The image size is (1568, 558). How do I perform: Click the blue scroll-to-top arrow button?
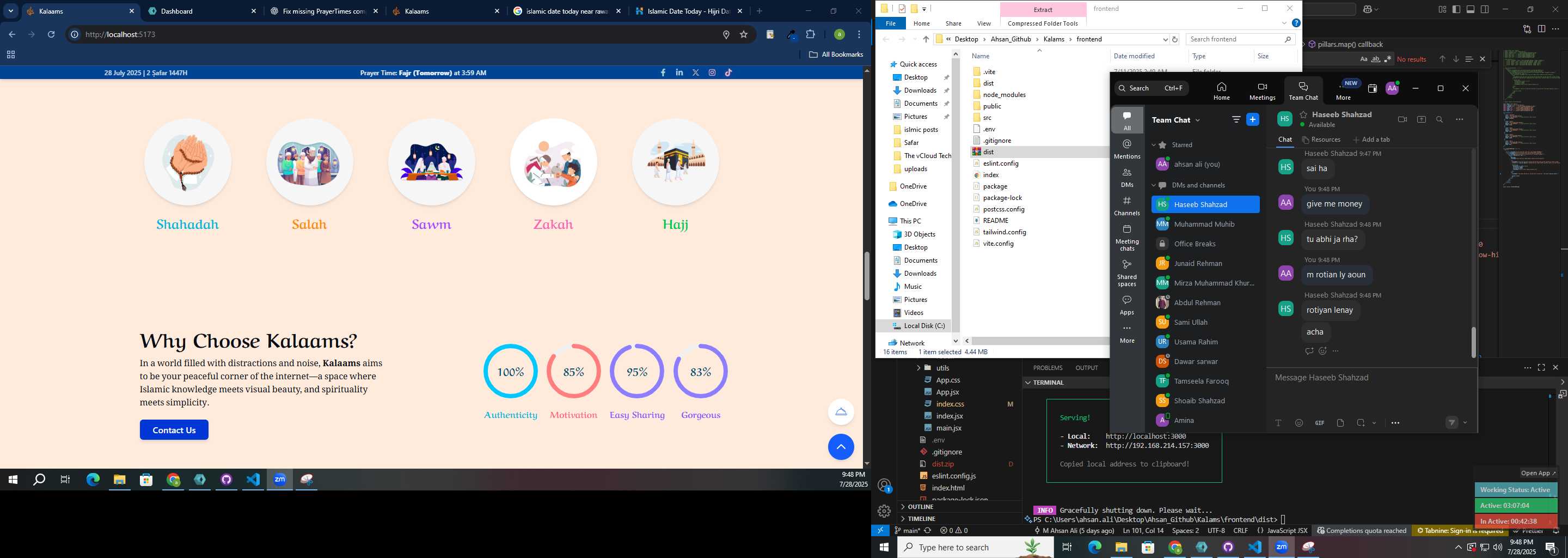tap(841, 446)
